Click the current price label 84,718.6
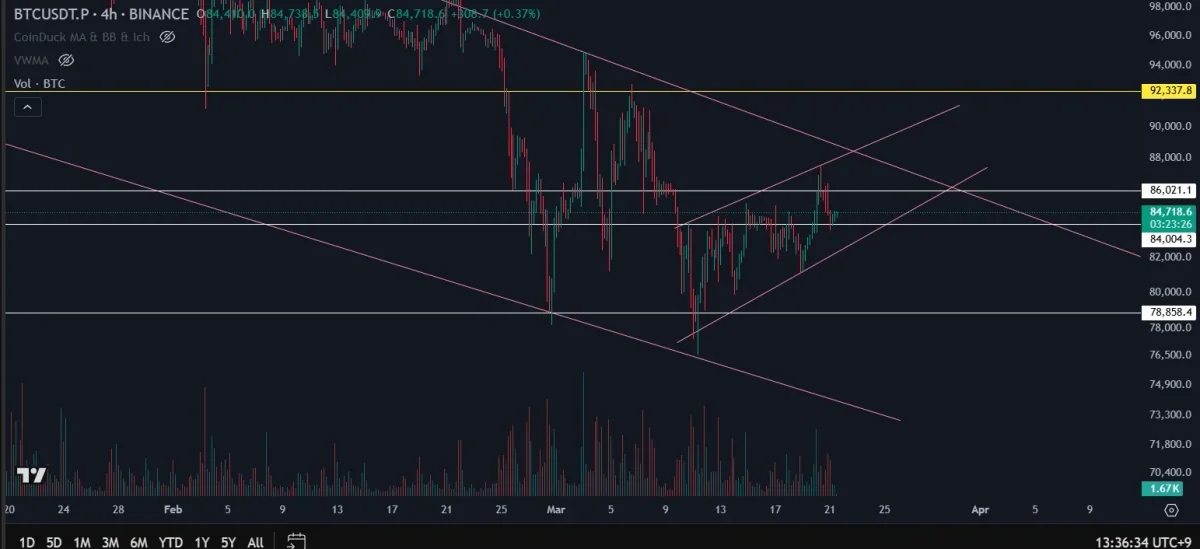 [x=1170, y=212]
